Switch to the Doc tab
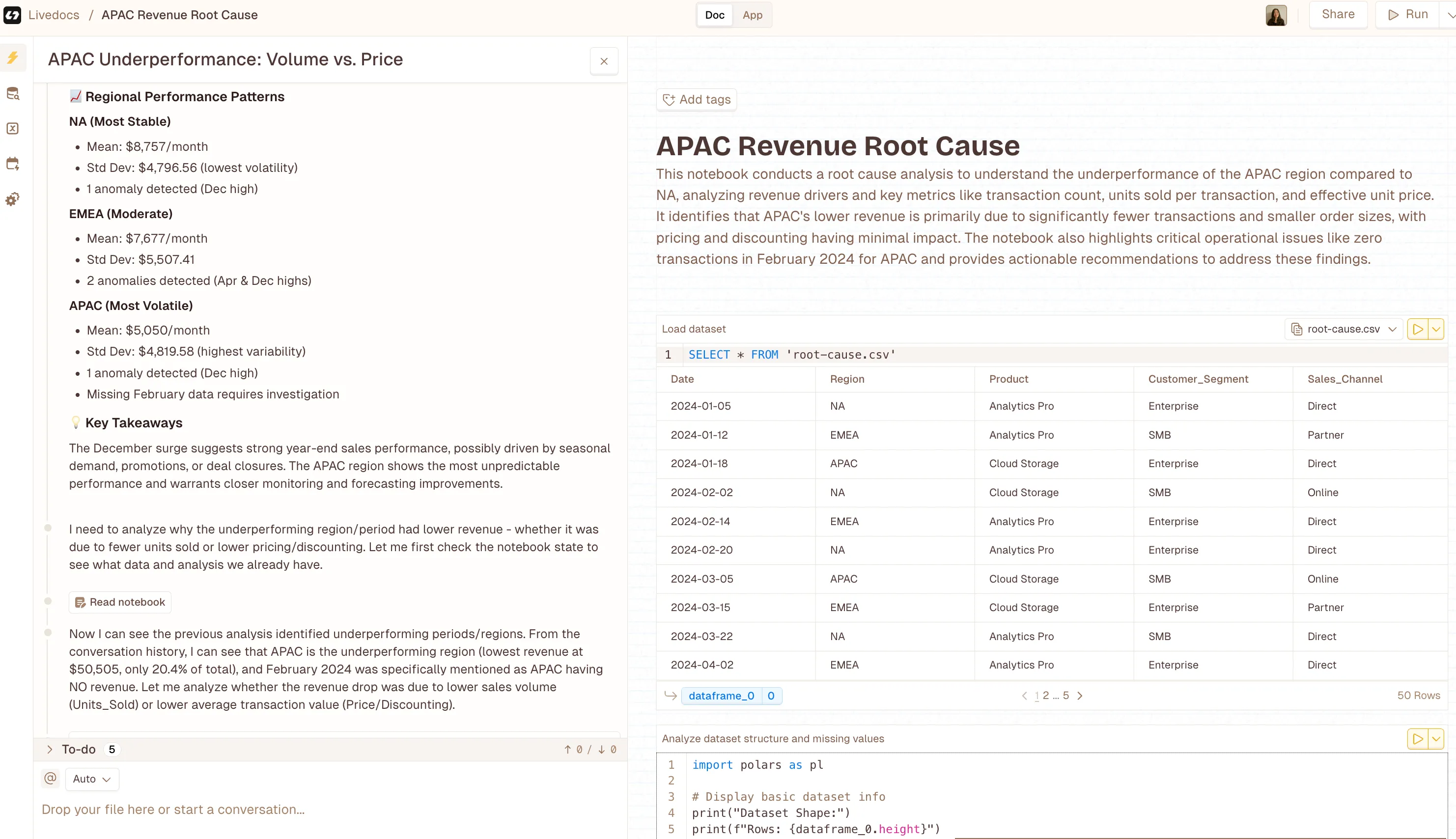This screenshot has width=1456, height=839. (x=714, y=15)
